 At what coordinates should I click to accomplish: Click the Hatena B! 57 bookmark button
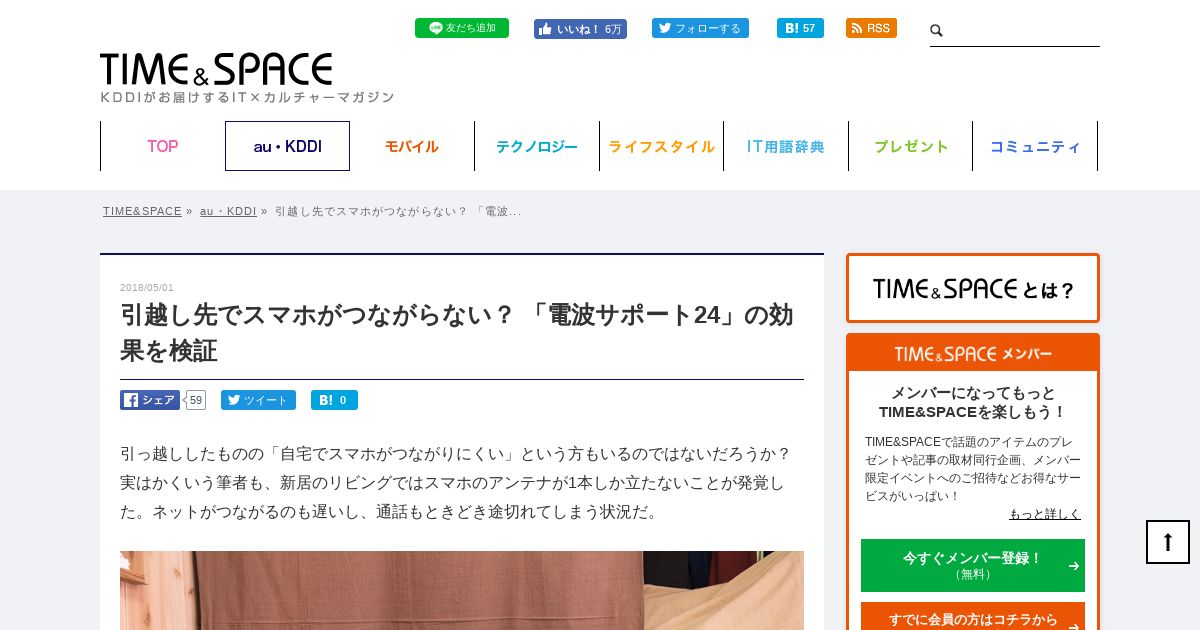pyautogui.click(x=800, y=28)
